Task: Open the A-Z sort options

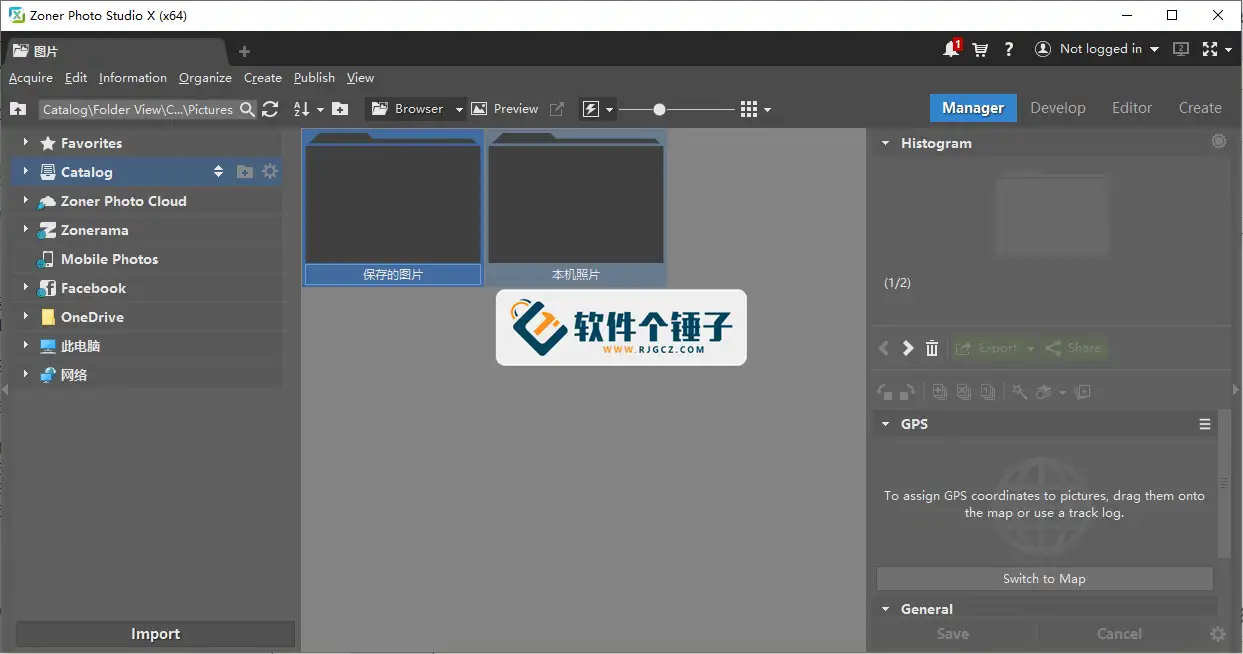Action: point(308,109)
